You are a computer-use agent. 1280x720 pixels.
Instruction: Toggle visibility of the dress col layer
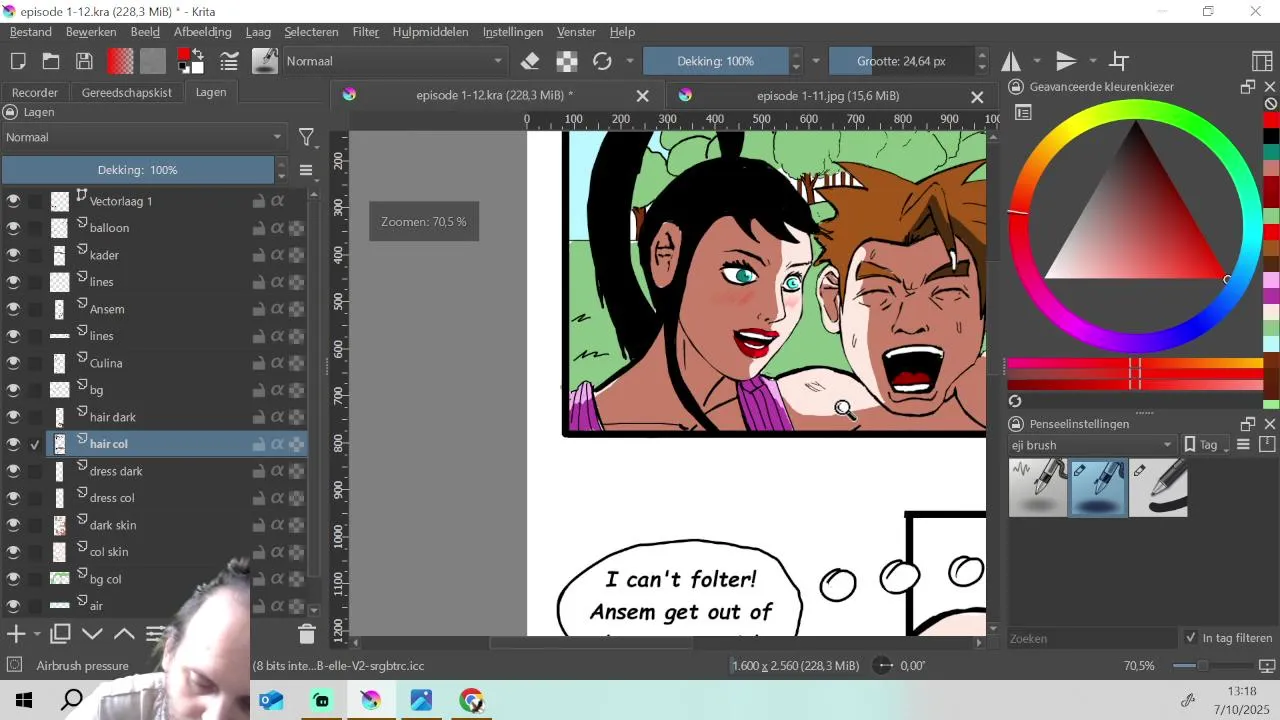tap(13, 498)
